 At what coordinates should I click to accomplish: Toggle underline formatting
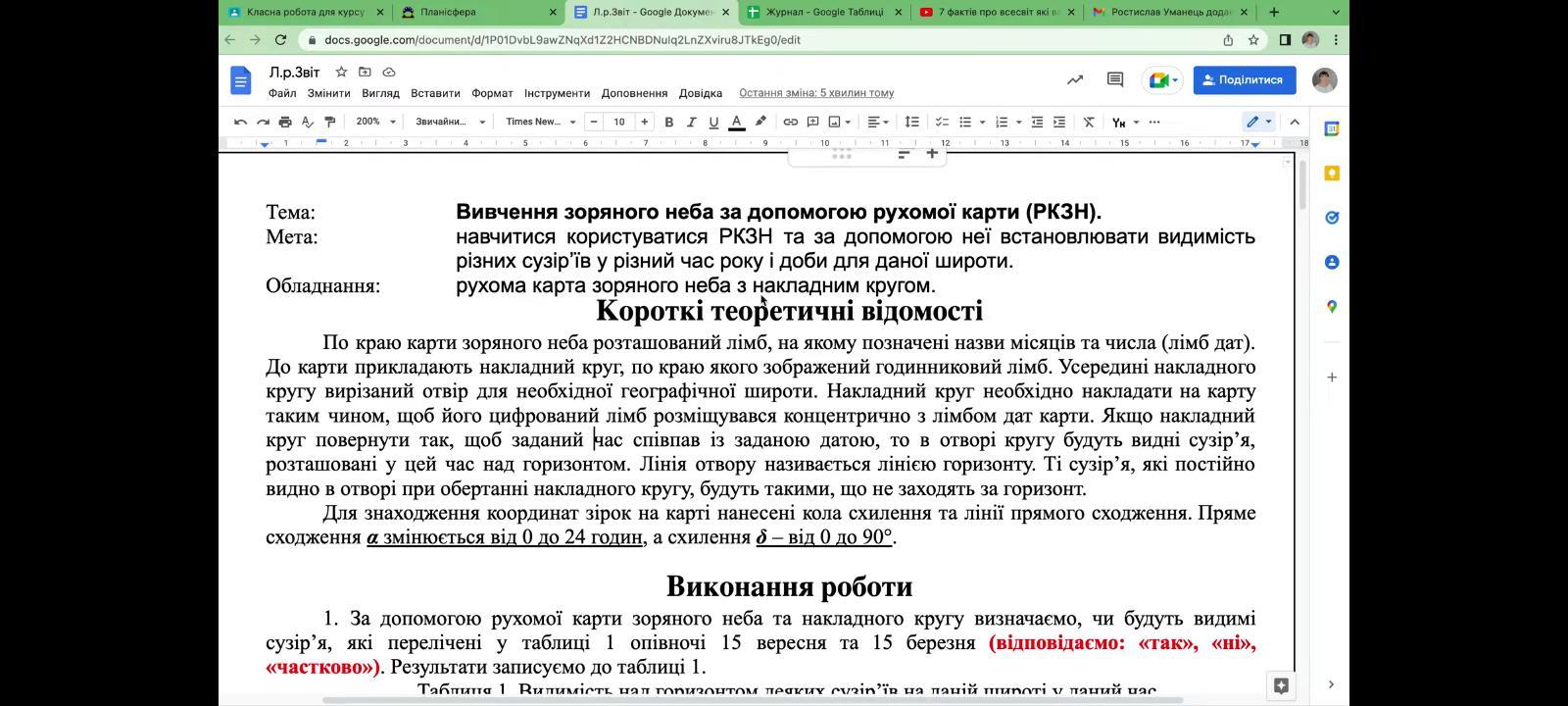coord(713,122)
